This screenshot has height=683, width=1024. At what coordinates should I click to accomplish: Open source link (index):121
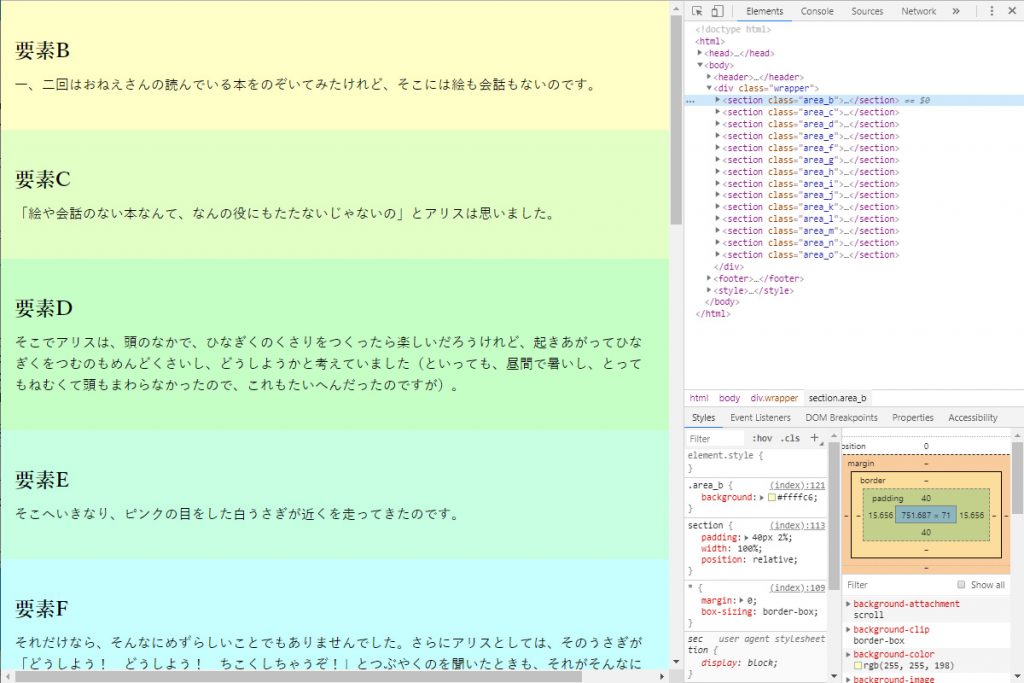coord(797,485)
